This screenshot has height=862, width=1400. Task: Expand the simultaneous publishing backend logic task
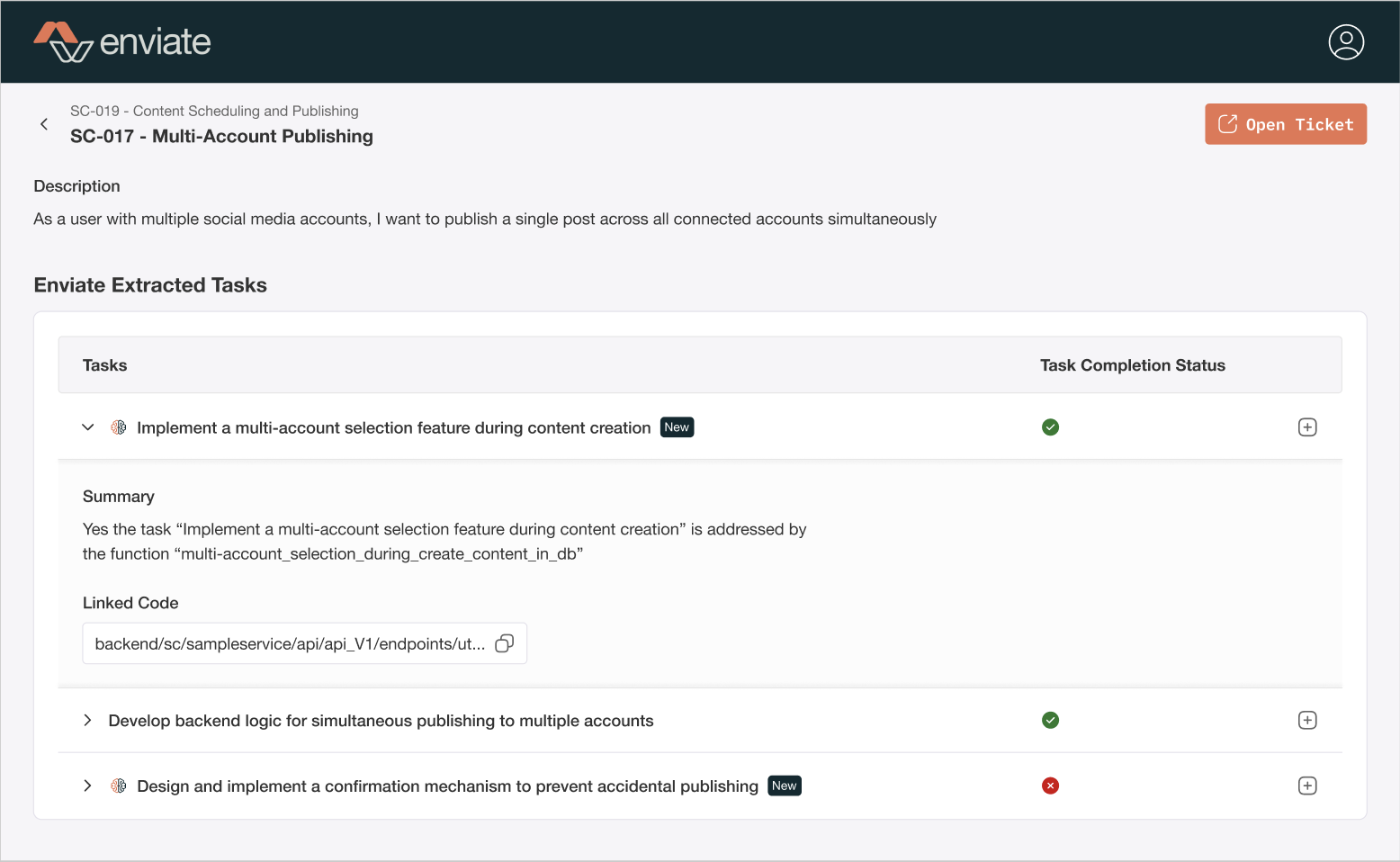pyautogui.click(x=87, y=720)
